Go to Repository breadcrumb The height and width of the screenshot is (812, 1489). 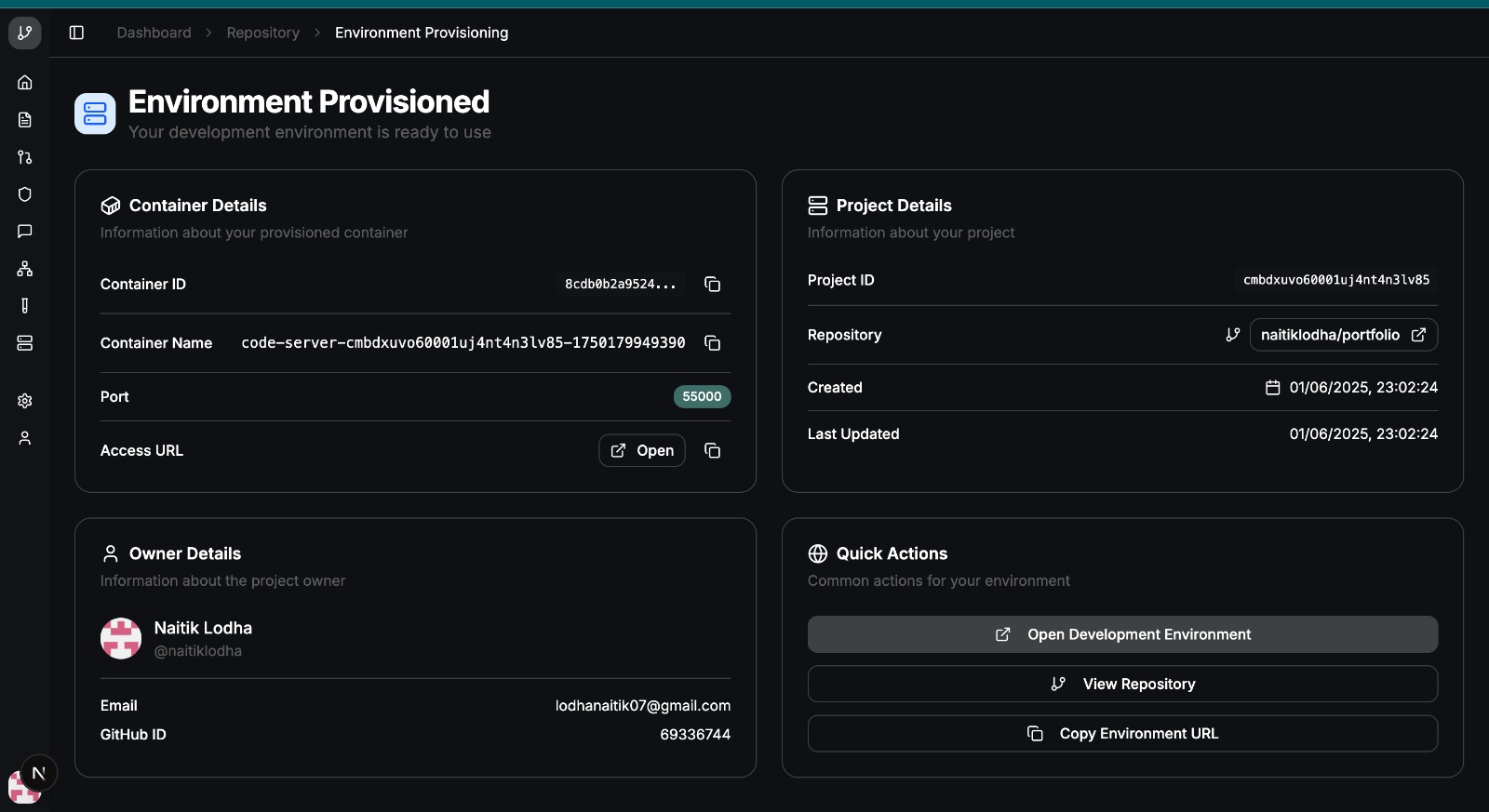(262, 33)
